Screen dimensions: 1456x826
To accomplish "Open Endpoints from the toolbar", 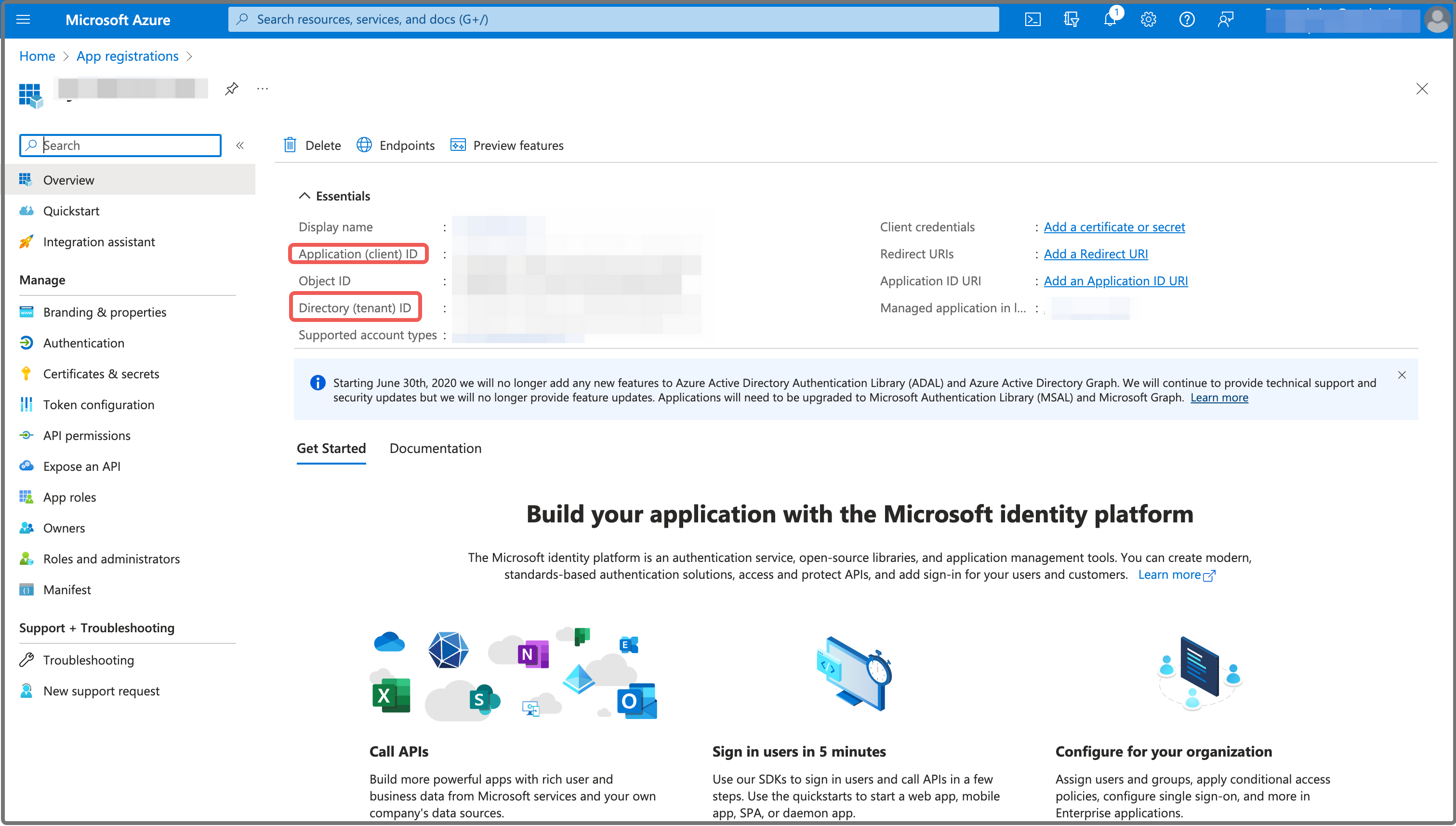I will [x=396, y=145].
